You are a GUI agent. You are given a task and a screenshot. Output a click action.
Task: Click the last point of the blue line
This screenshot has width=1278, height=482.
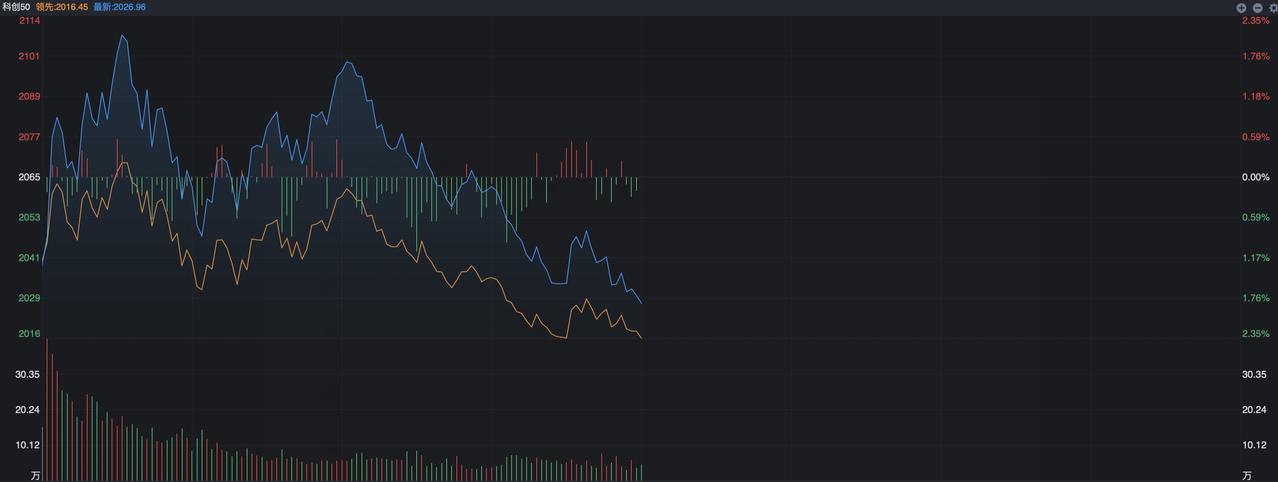(641, 303)
